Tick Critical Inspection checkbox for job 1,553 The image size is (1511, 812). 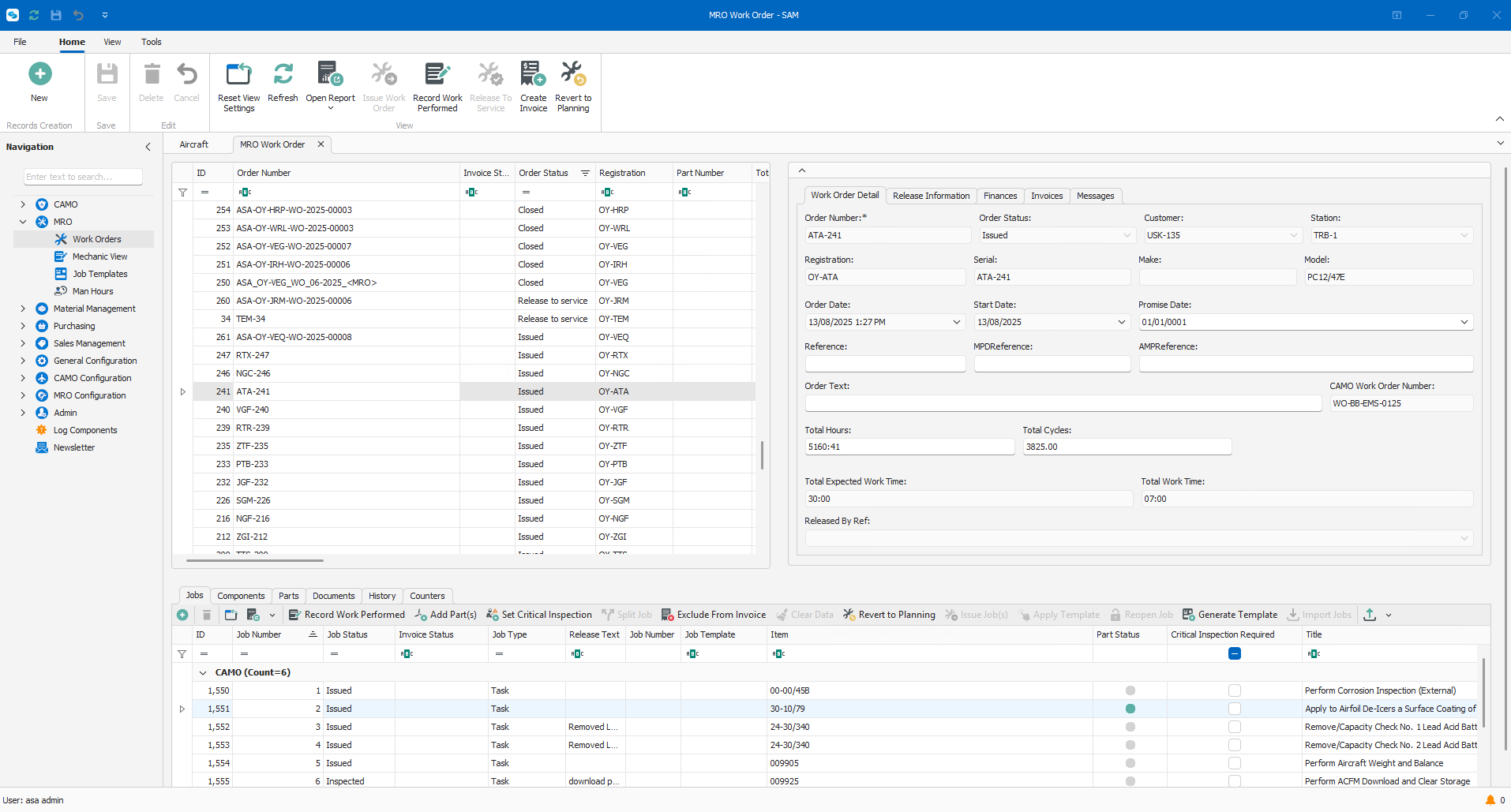(x=1235, y=745)
